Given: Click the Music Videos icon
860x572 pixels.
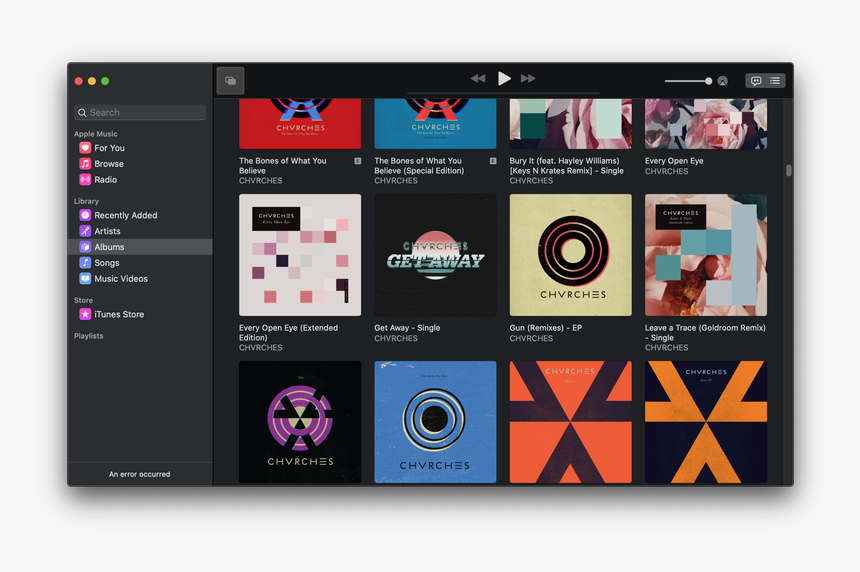Looking at the screenshot, I should point(85,279).
